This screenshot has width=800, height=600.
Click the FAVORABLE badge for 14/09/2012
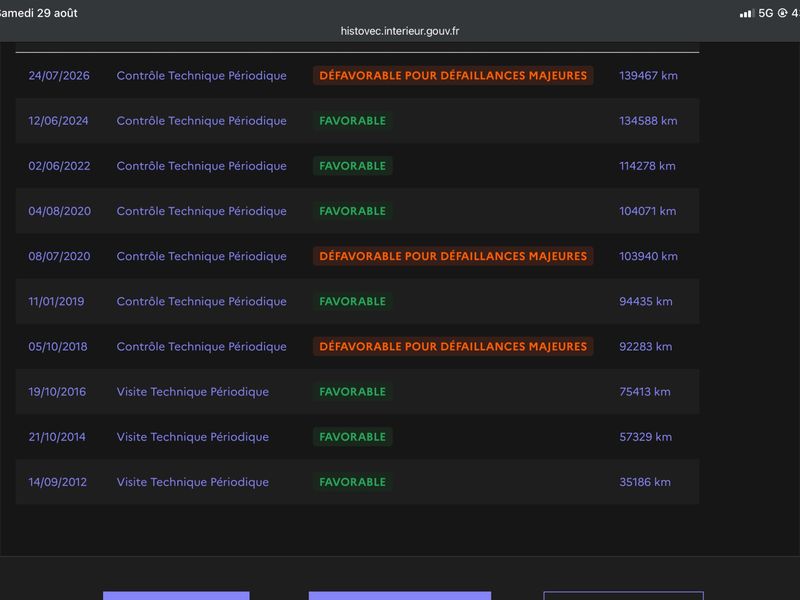click(x=353, y=482)
